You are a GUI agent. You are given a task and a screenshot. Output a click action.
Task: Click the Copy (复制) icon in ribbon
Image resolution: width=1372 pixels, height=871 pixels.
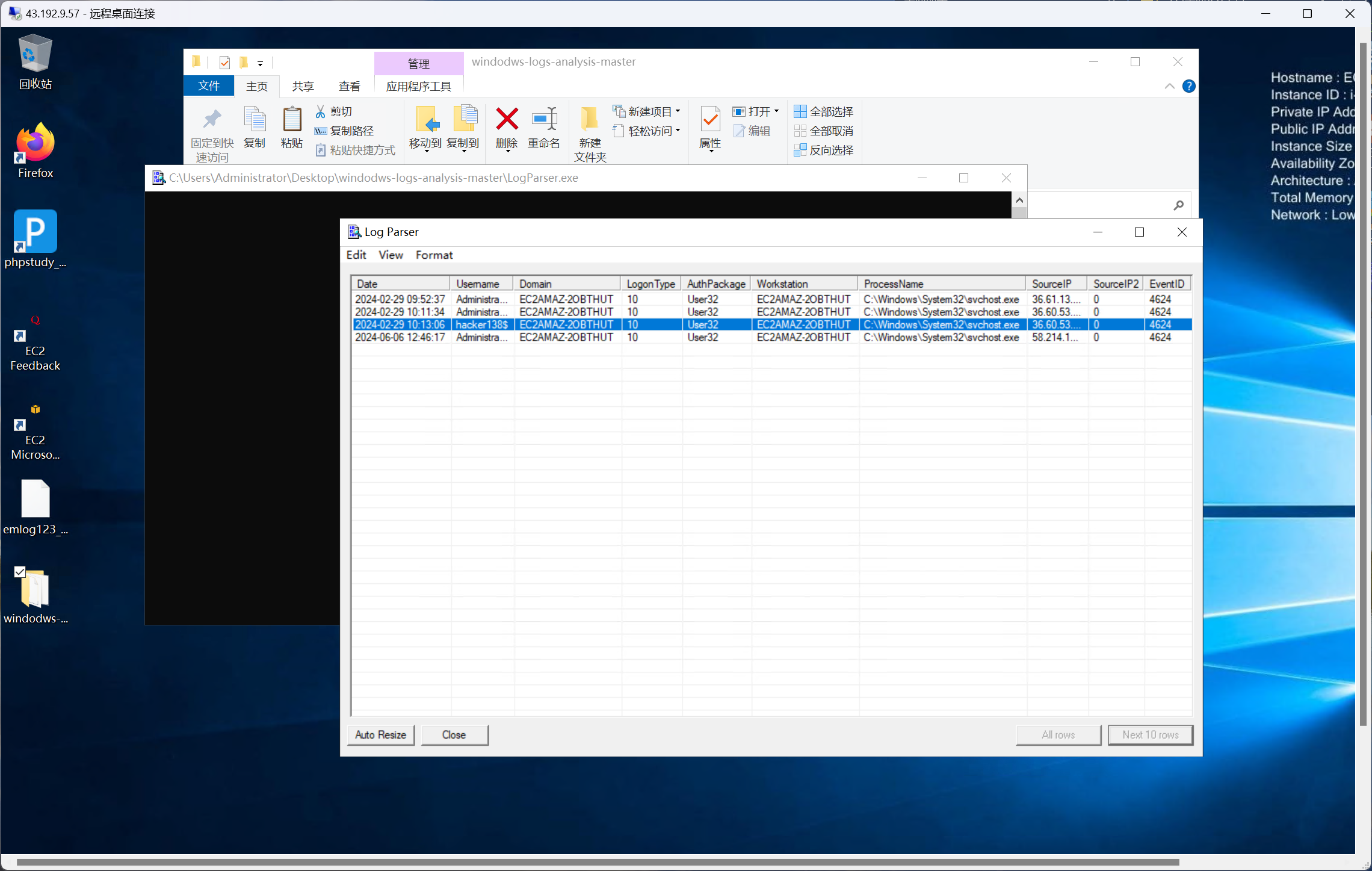point(255,119)
